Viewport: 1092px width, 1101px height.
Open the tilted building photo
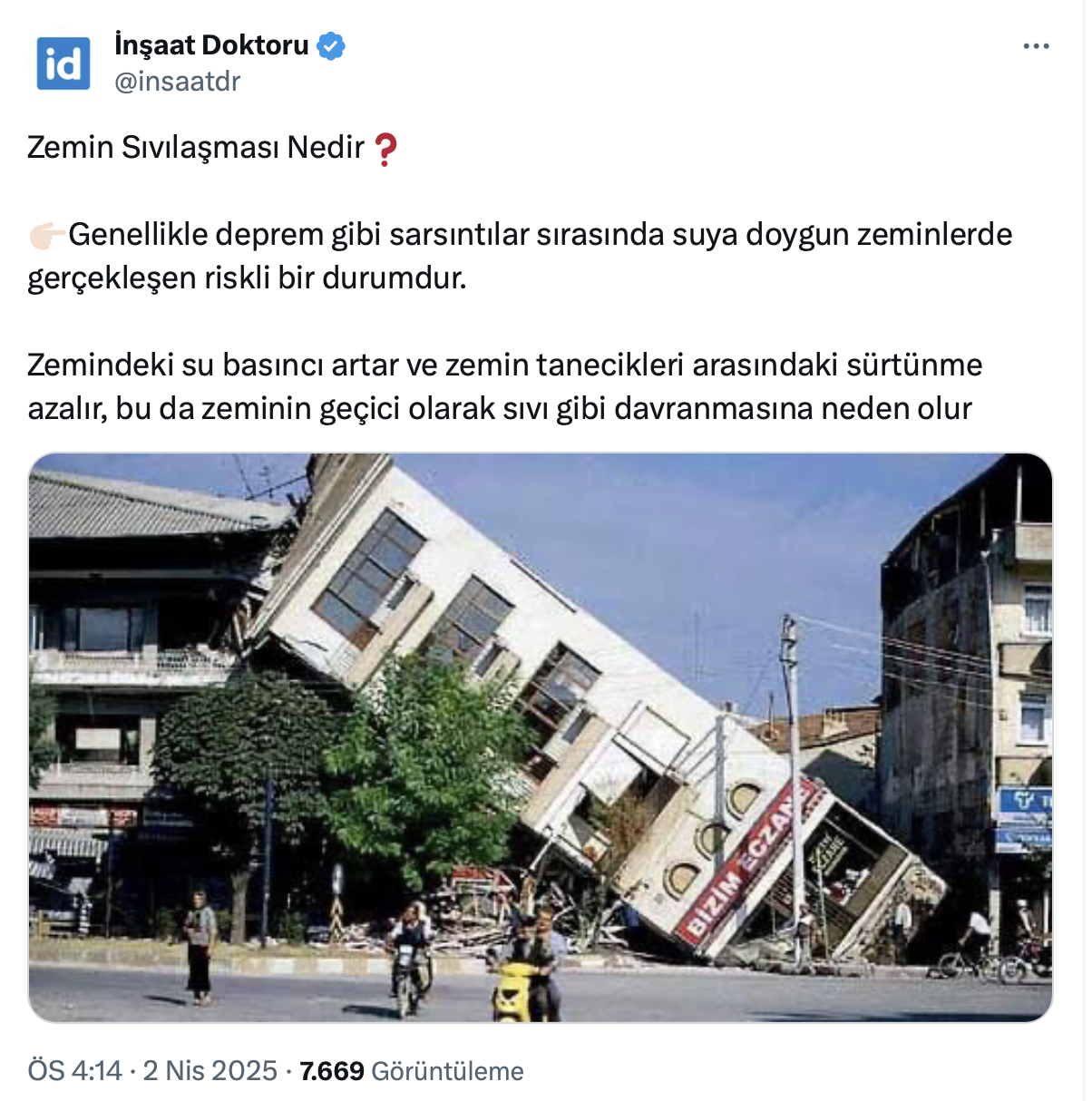[x=541, y=737]
